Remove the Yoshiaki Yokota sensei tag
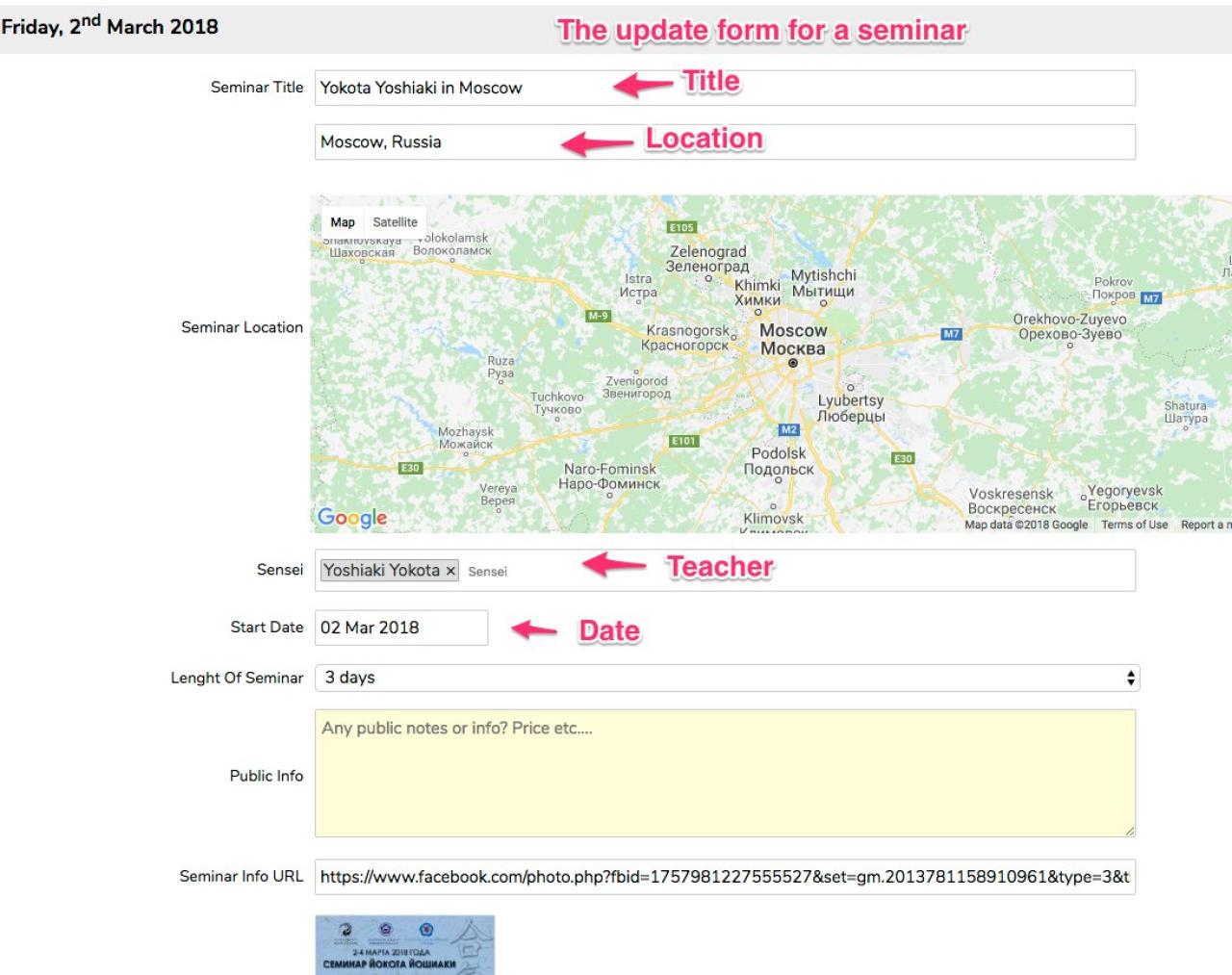Image resolution: width=1232 pixels, height=975 pixels. click(449, 571)
